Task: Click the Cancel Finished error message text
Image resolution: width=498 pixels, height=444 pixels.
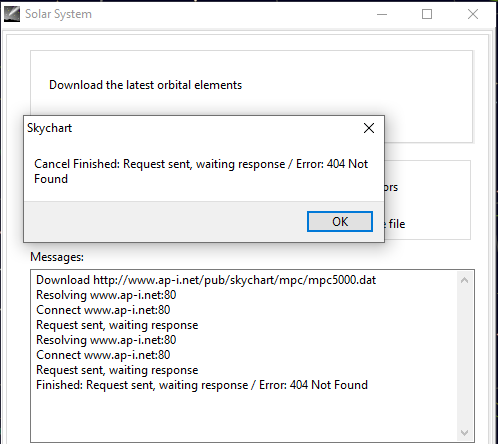Action: [x=201, y=171]
